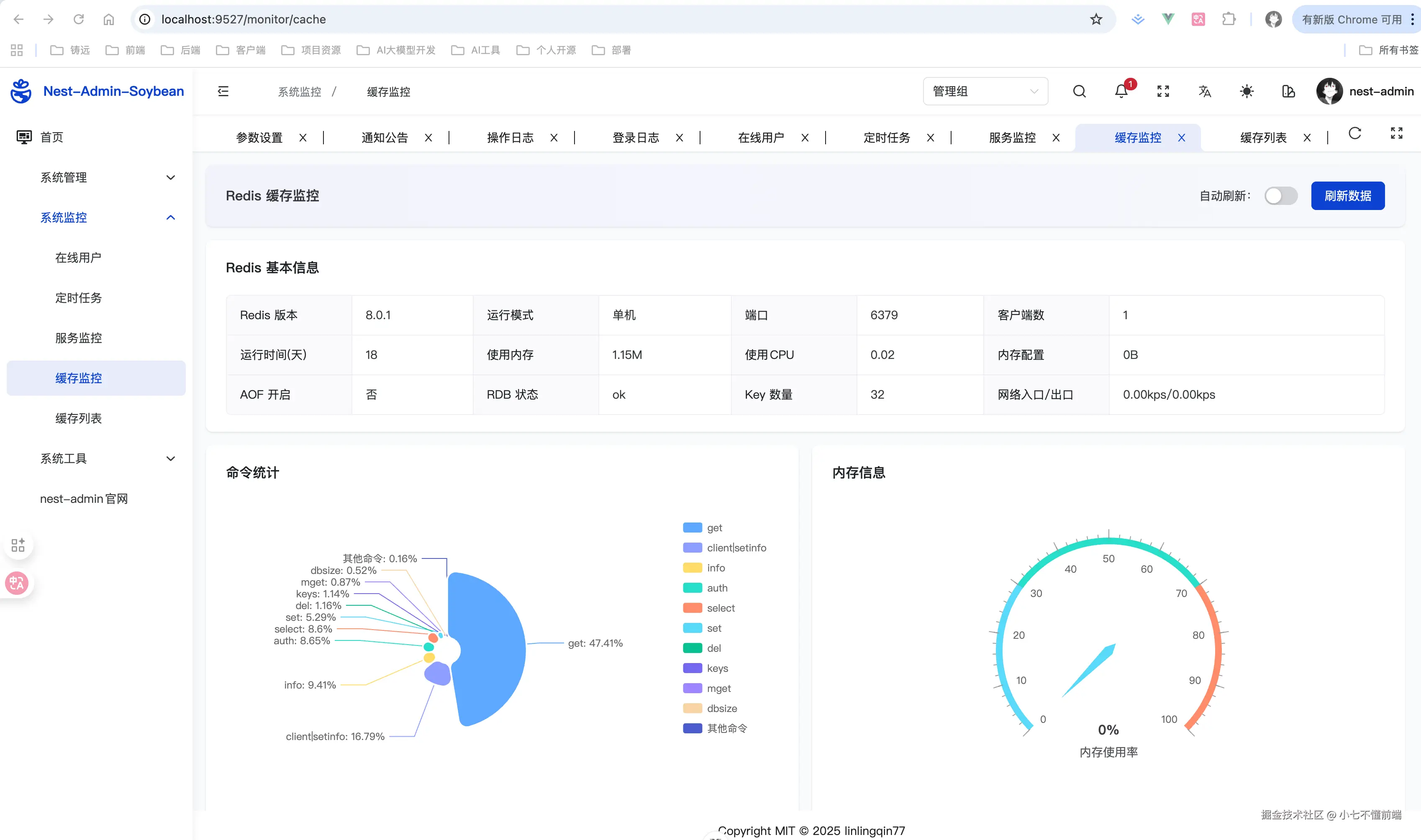Open the 缓存列表 sidebar menu item
Image resolution: width=1421 pixels, height=840 pixels.
point(79,418)
